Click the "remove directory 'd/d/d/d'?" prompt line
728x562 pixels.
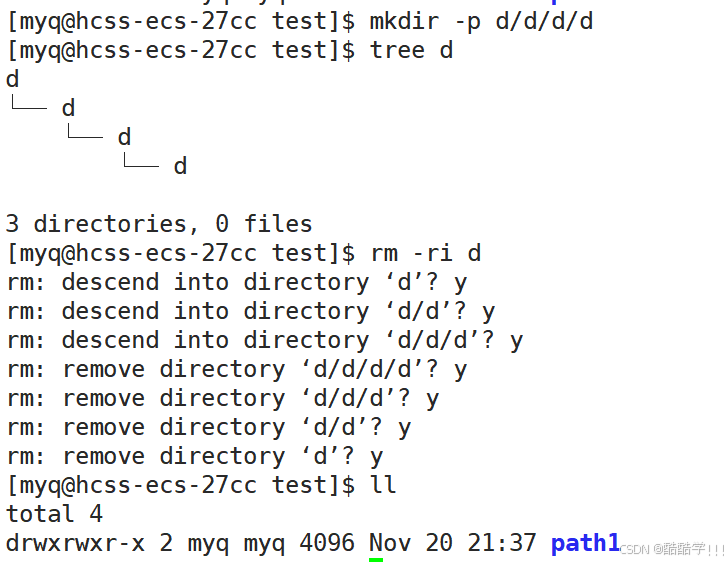tap(237, 370)
